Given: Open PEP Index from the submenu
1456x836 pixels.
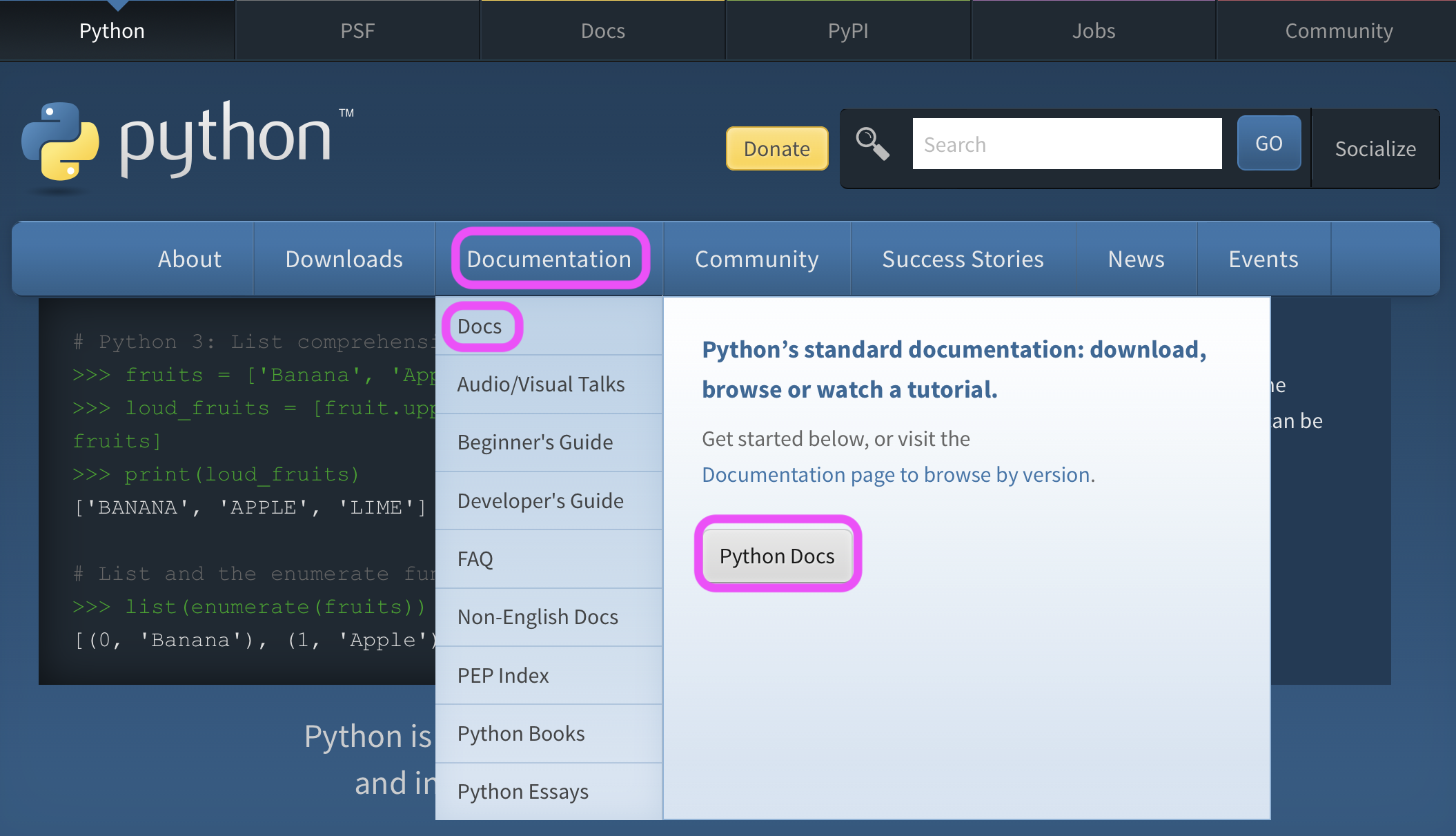Looking at the screenshot, I should point(549,675).
